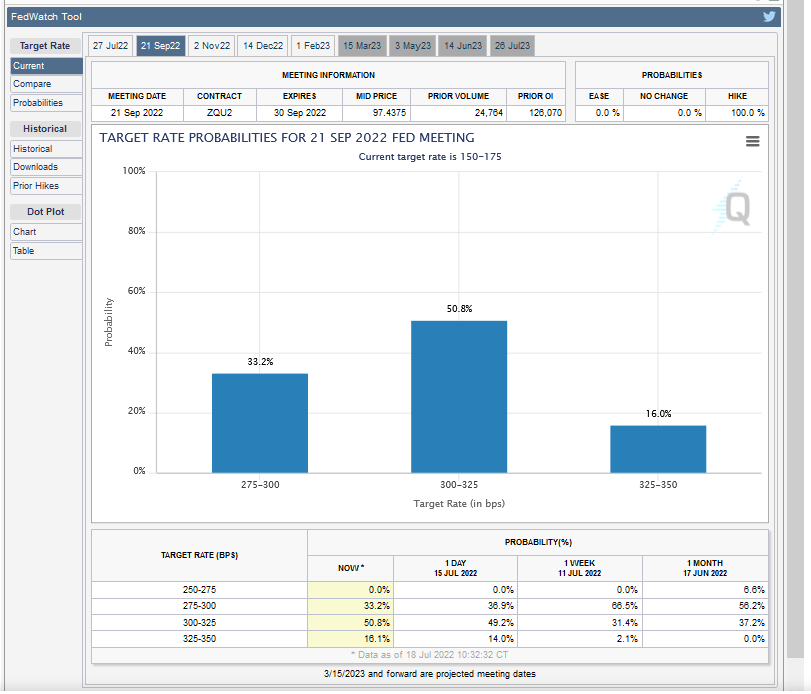Image resolution: width=811 pixels, height=694 pixels.
Task: Click the data timestamp footnote
Action: (429, 655)
